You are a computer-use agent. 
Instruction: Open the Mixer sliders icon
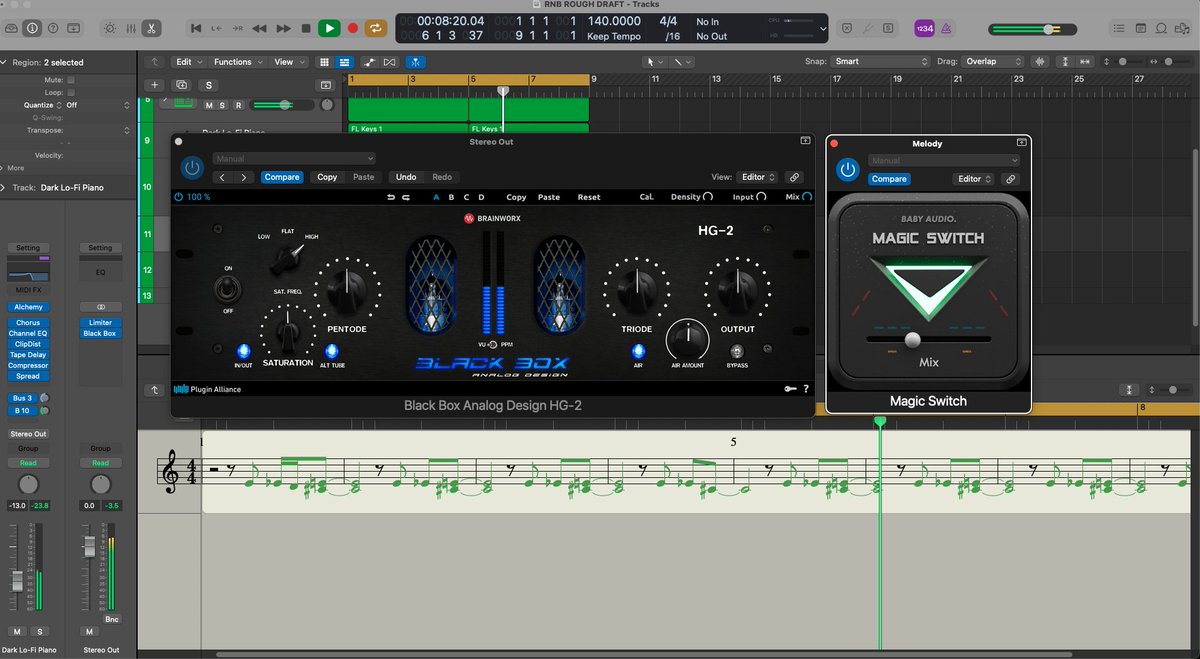(129, 28)
